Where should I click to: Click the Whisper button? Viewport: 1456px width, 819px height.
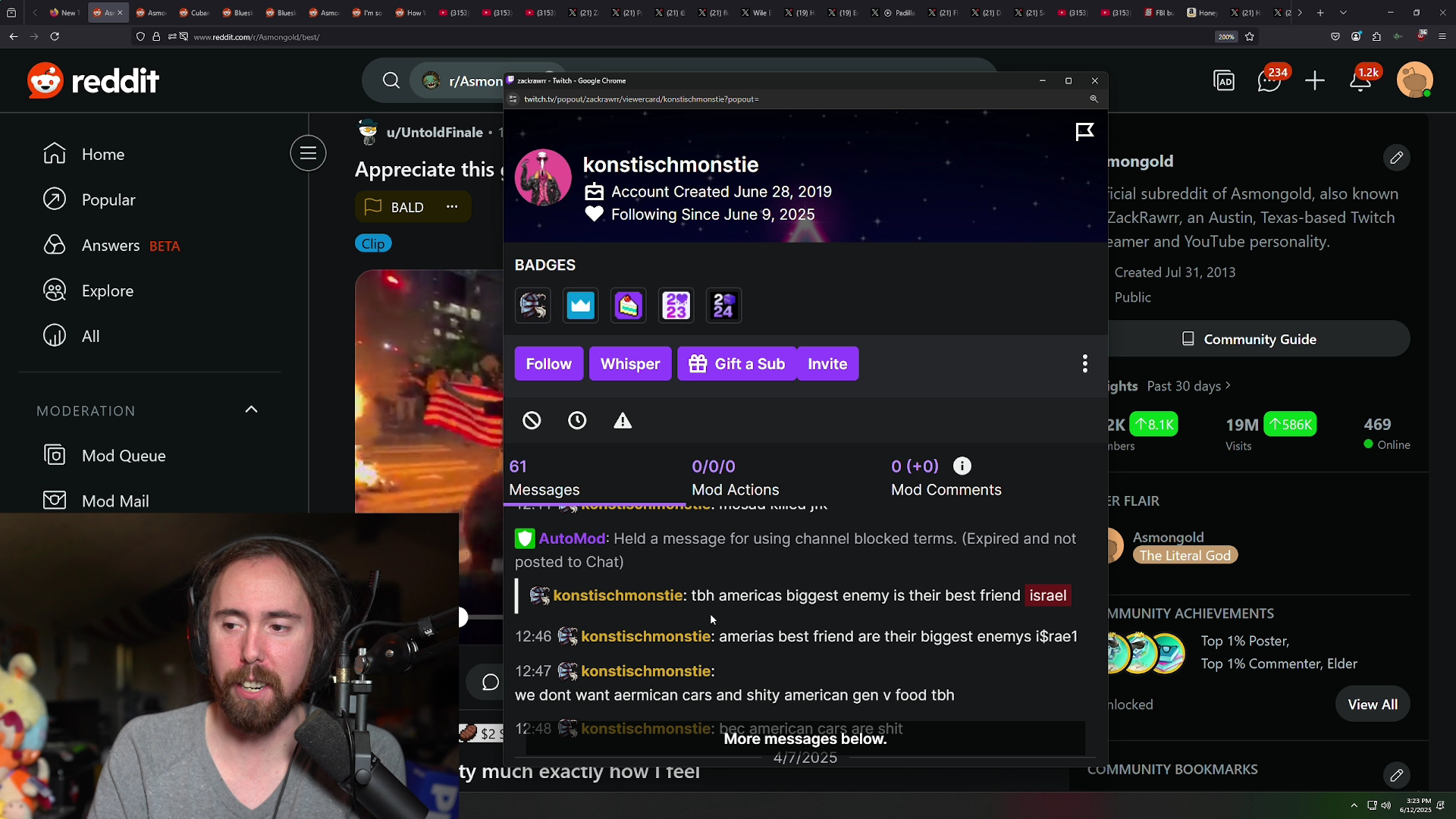[x=629, y=364]
